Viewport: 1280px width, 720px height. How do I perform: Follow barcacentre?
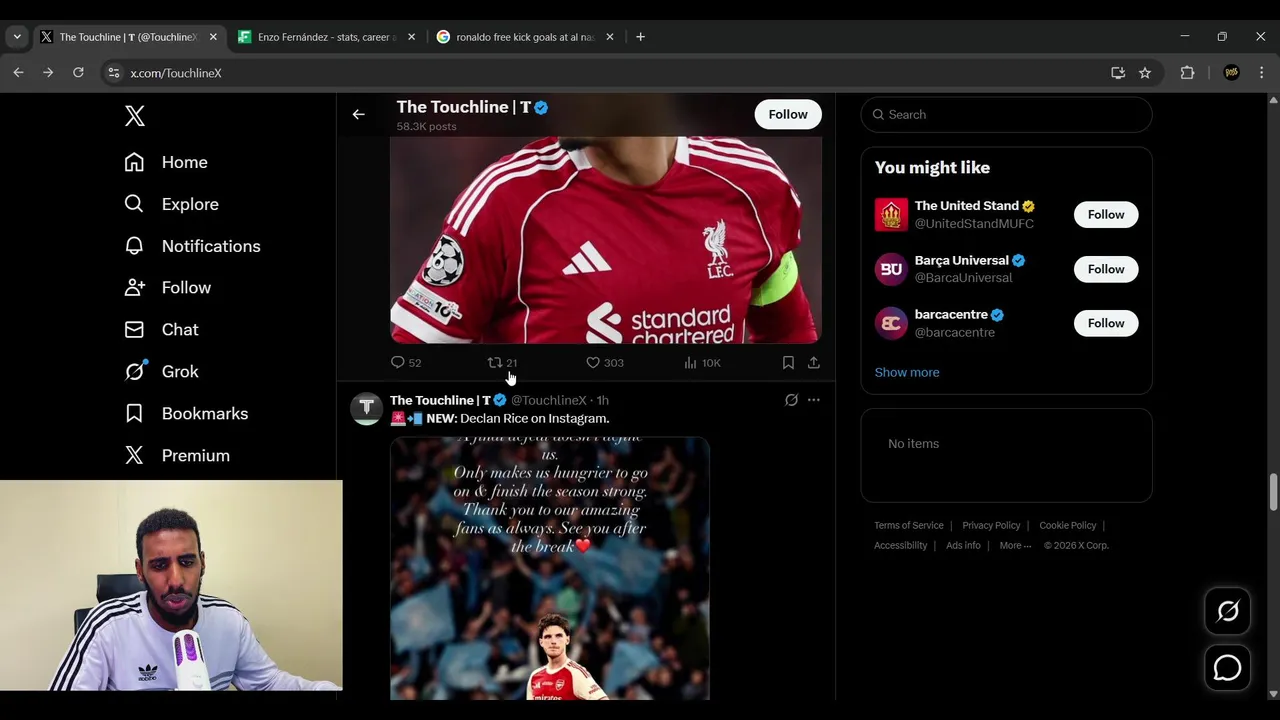[1106, 323]
